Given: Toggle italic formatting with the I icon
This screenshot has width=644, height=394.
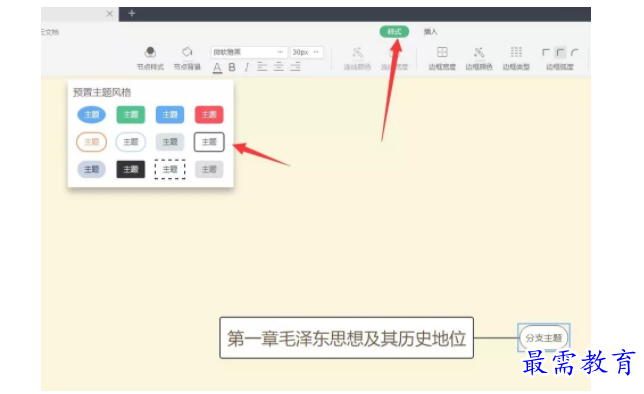Looking at the screenshot, I should [x=246, y=67].
